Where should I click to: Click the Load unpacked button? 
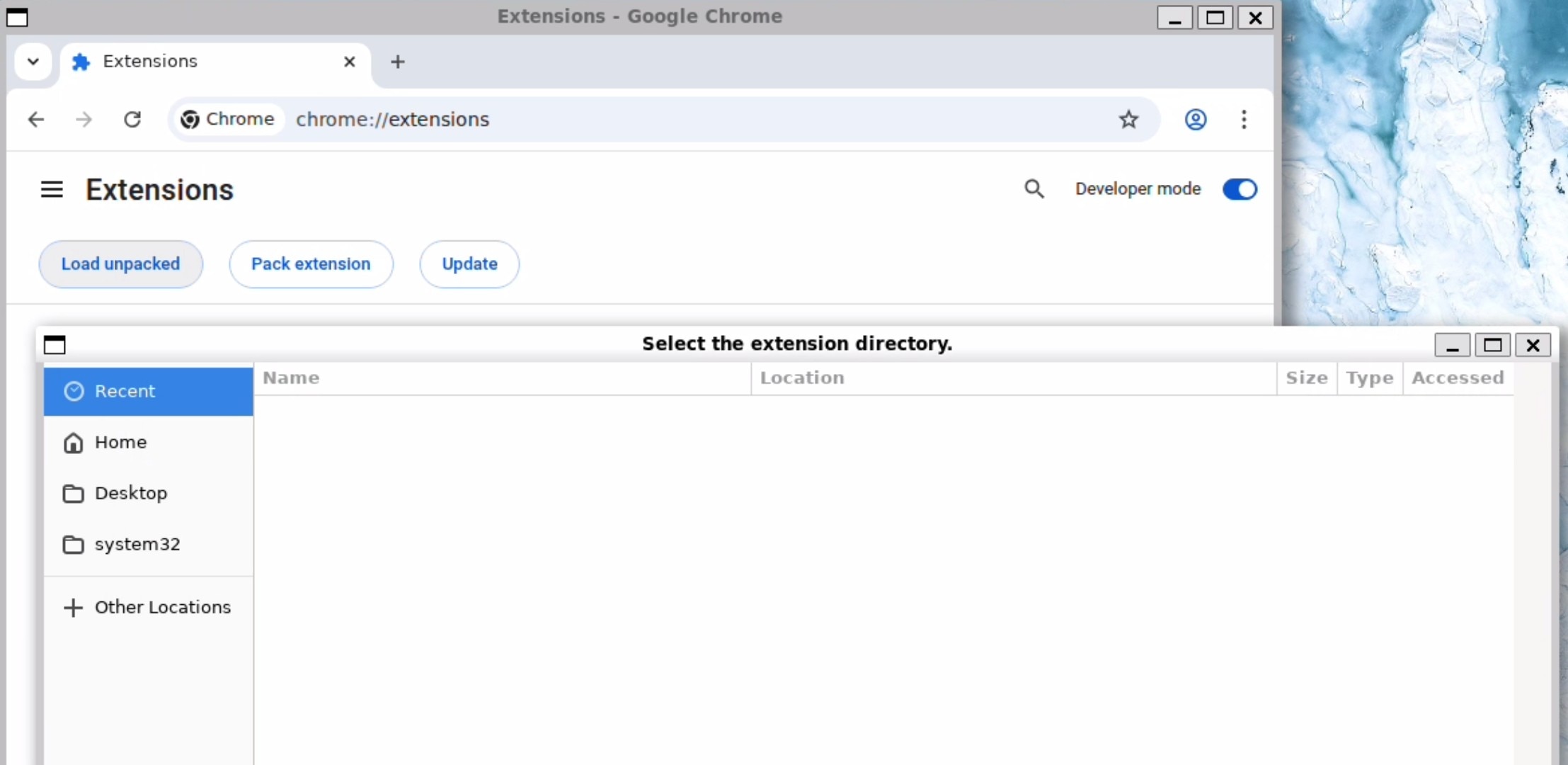(120, 263)
